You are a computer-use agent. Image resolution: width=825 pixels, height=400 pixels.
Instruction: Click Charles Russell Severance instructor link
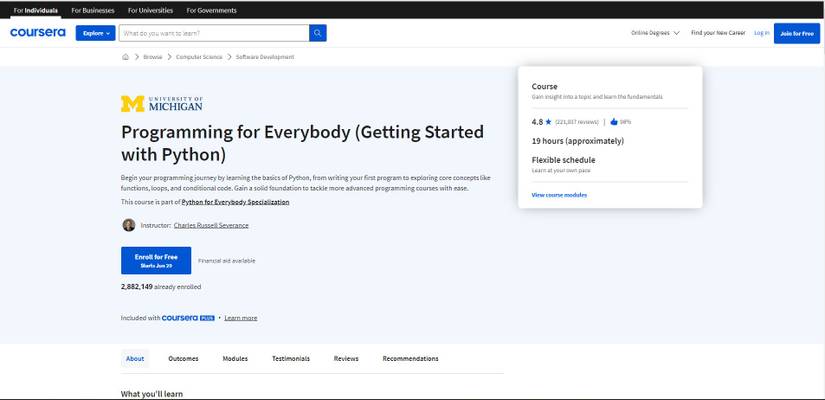(211, 225)
